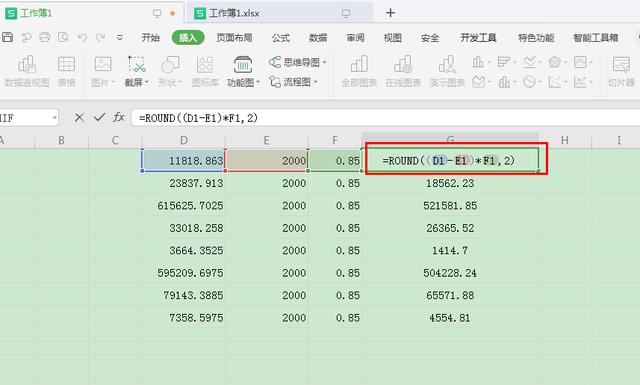Insert a 表格 table
This screenshot has height=385, width=640.
pyautogui.click(x=66, y=71)
